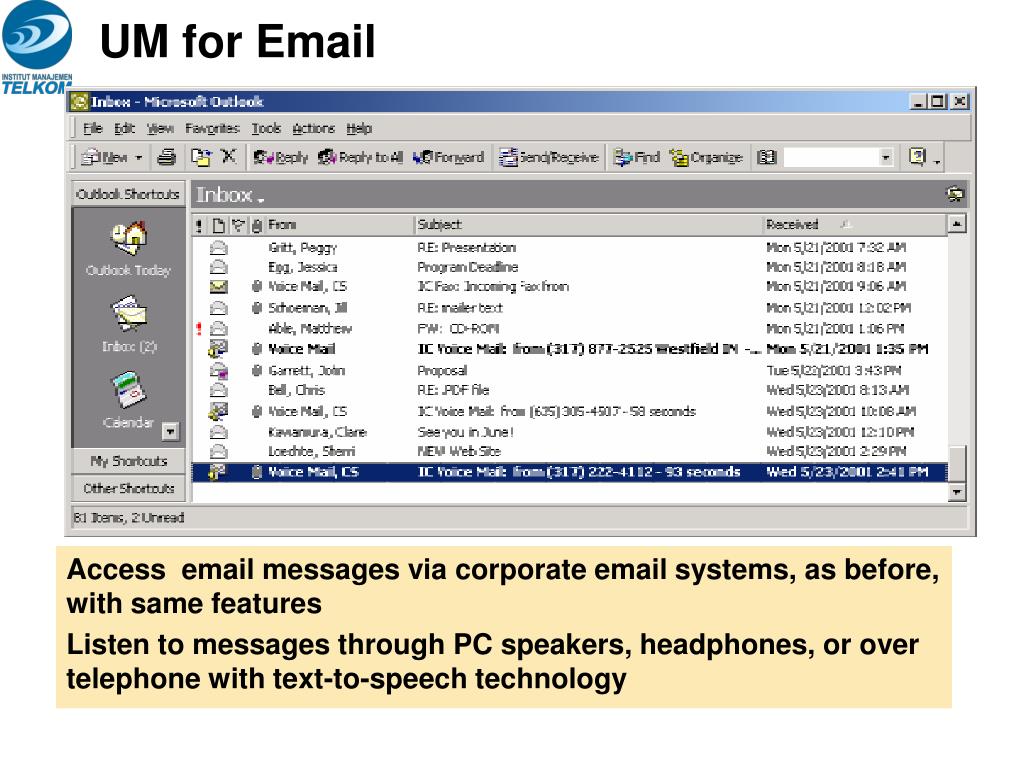Click the message list scrollbar thumb
This screenshot has width=1024, height=768.
(957, 464)
